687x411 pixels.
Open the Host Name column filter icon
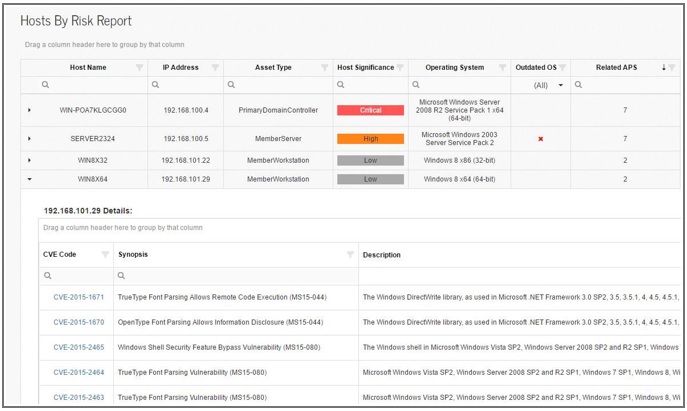(x=139, y=67)
